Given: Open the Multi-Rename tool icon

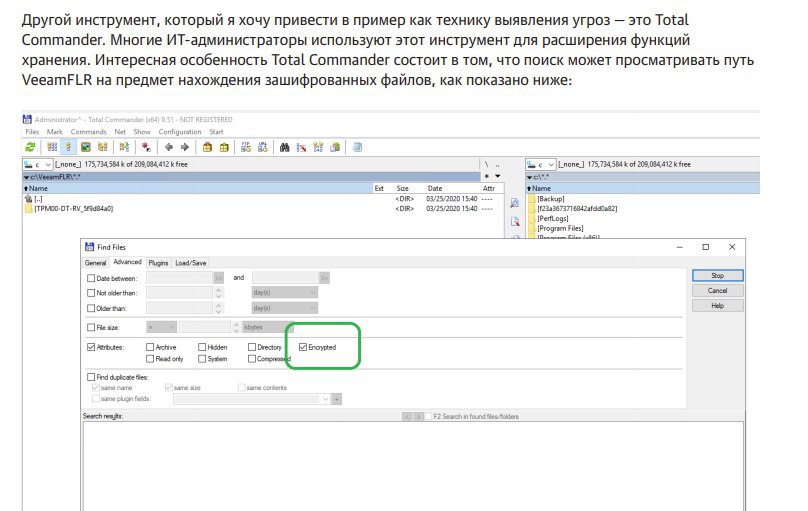Looking at the screenshot, I should click(301, 147).
